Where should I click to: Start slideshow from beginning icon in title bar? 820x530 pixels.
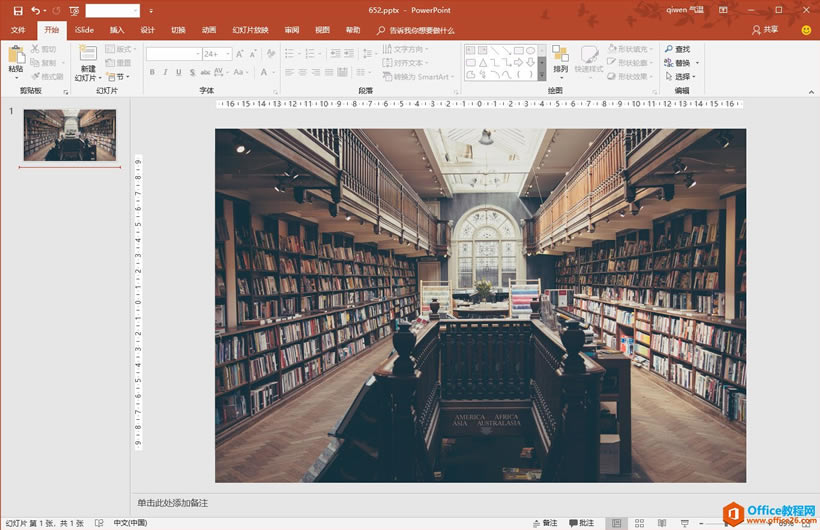(x=74, y=10)
